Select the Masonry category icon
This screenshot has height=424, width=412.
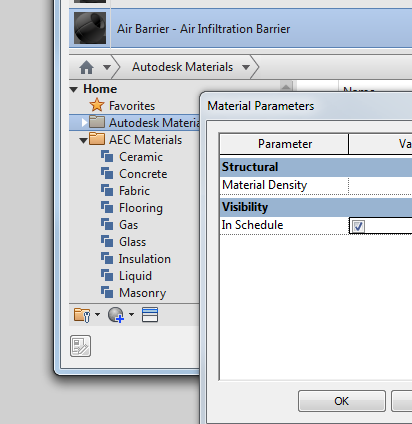[x=107, y=292]
